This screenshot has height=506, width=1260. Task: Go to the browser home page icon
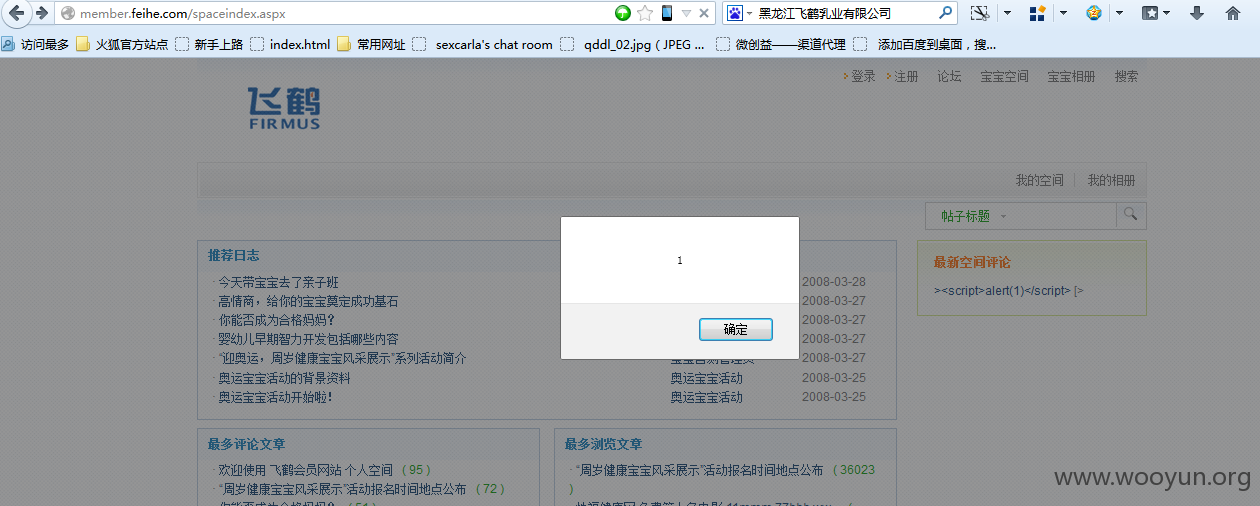coord(1232,13)
